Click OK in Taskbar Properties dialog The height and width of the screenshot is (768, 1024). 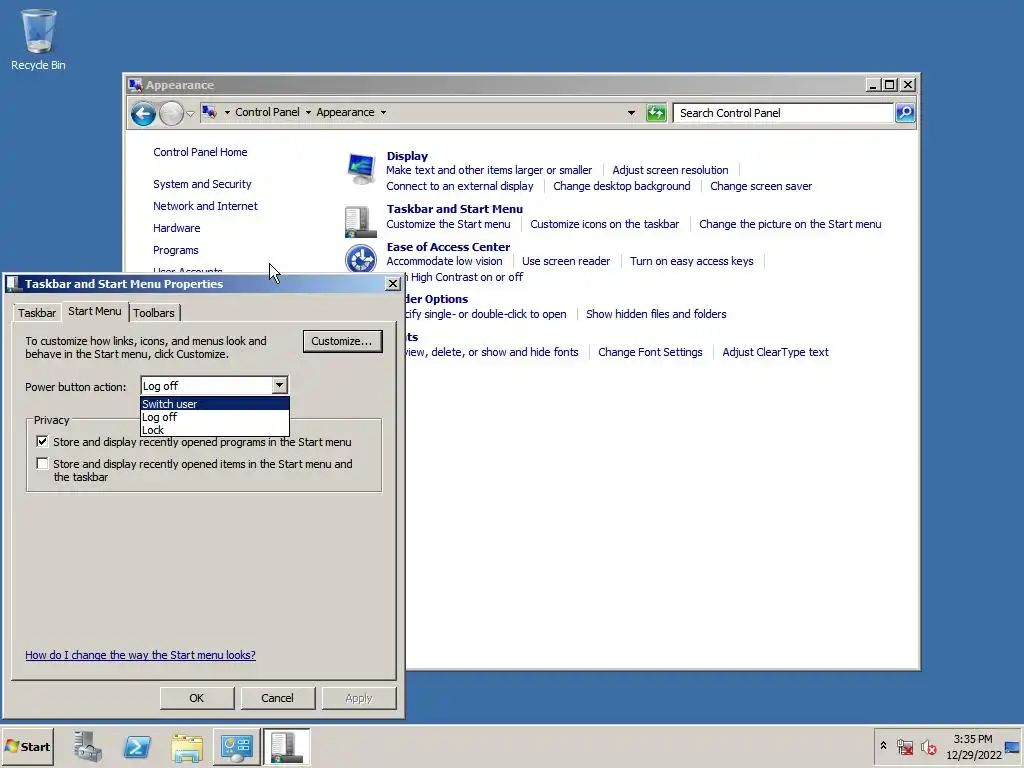click(x=197, y=698)
